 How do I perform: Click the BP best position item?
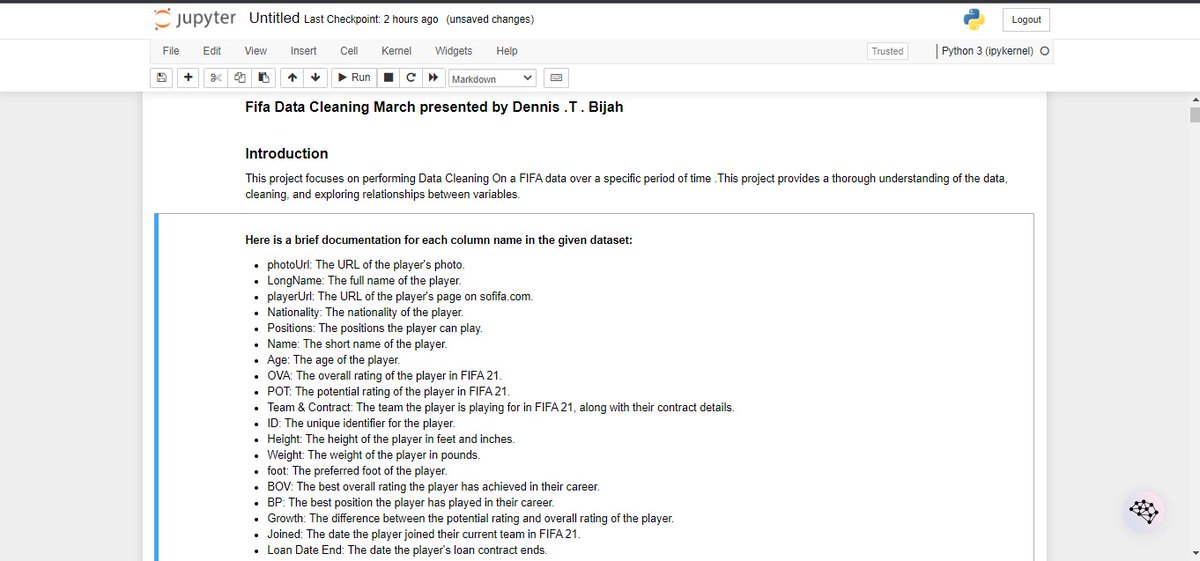pos(410,502)
